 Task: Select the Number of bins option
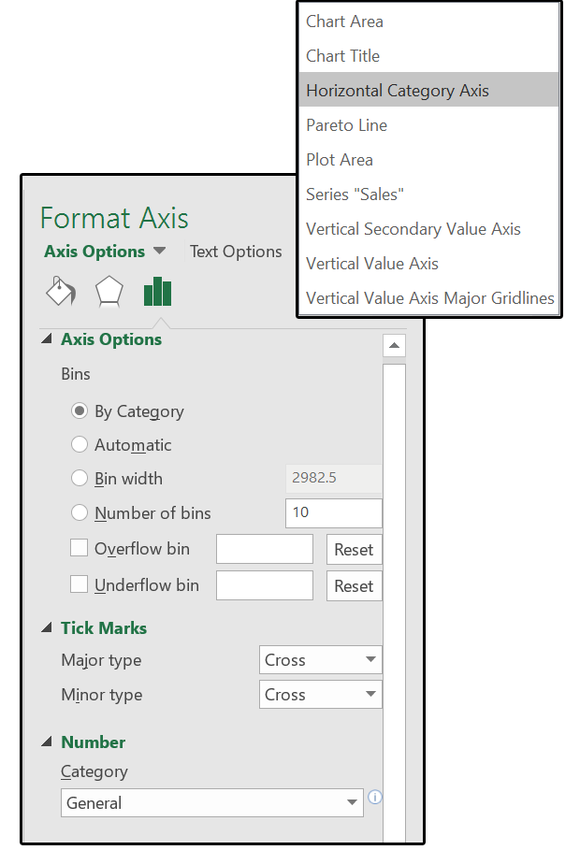click(x=79, y=512)
